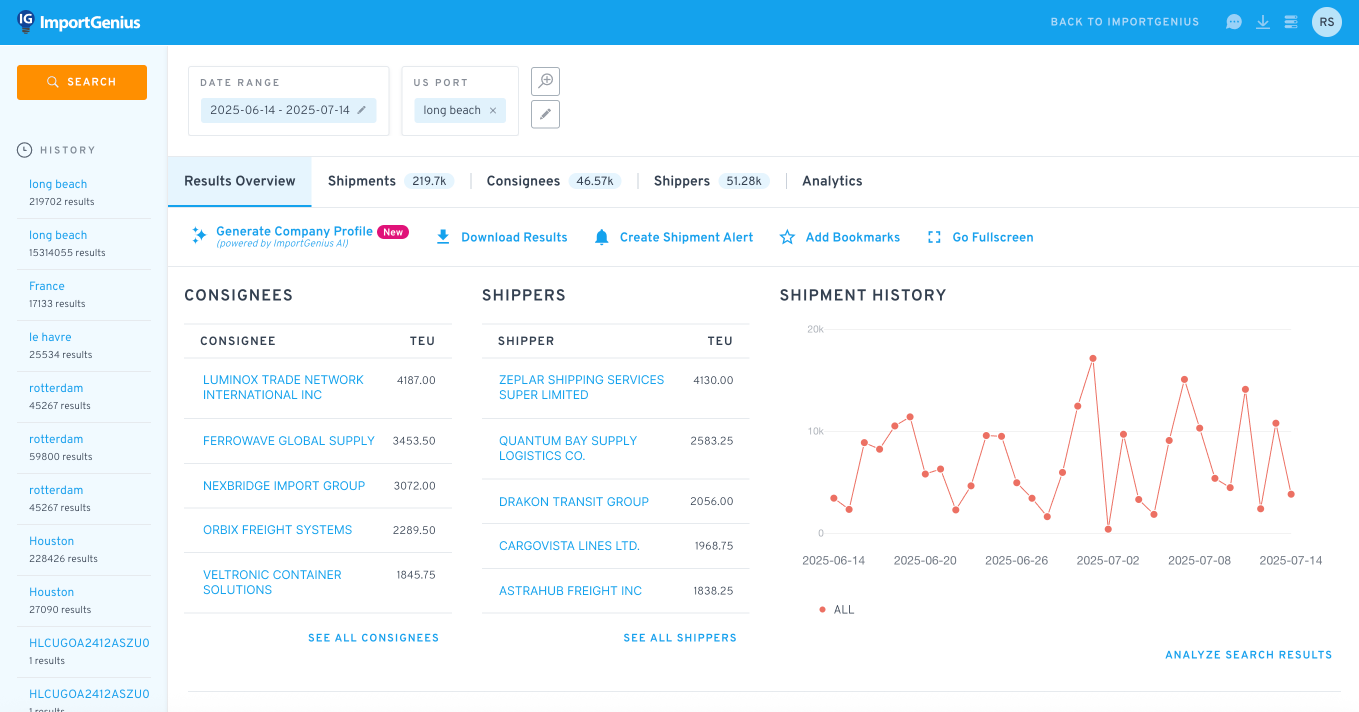Click ANALYZE SEARCH RESULTS

coord(1248,655)
